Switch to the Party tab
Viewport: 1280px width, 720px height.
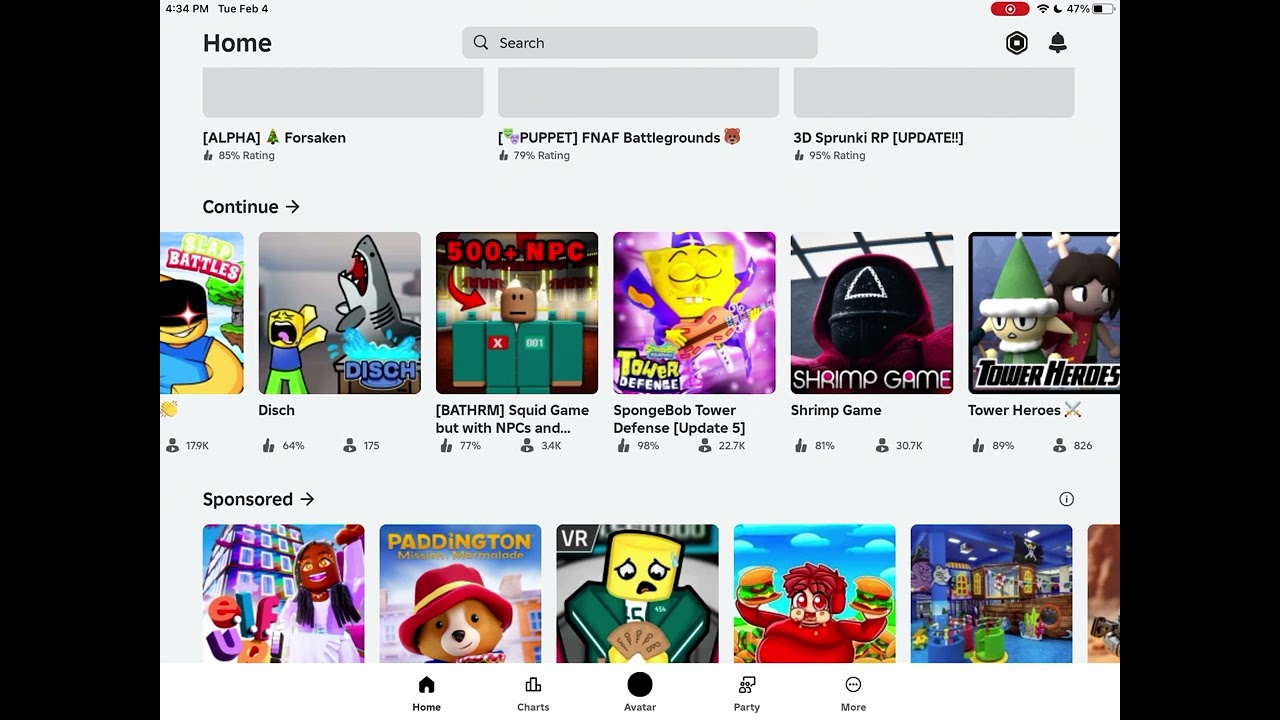[x=747, y=693]
